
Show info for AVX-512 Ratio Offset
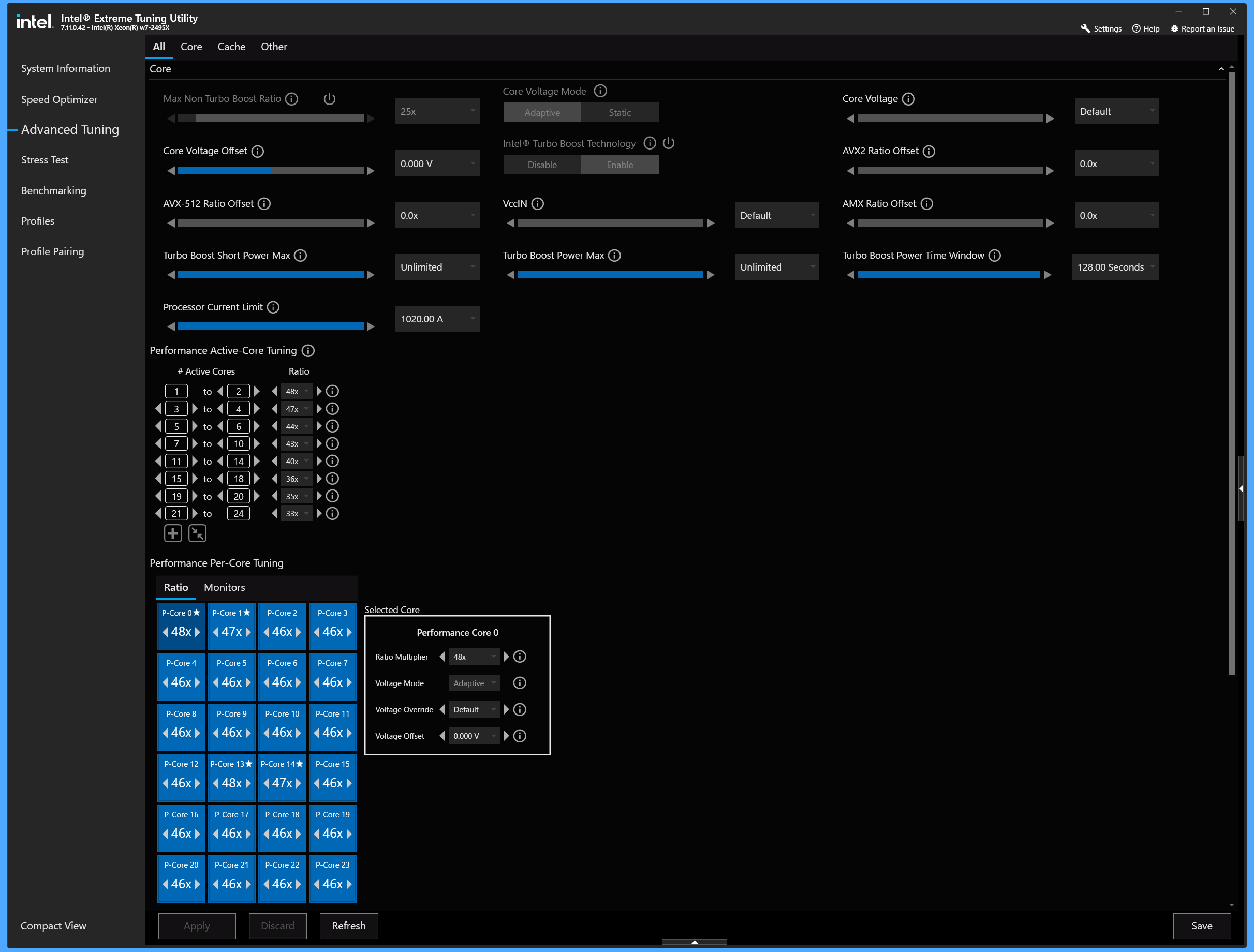(264, 203)
